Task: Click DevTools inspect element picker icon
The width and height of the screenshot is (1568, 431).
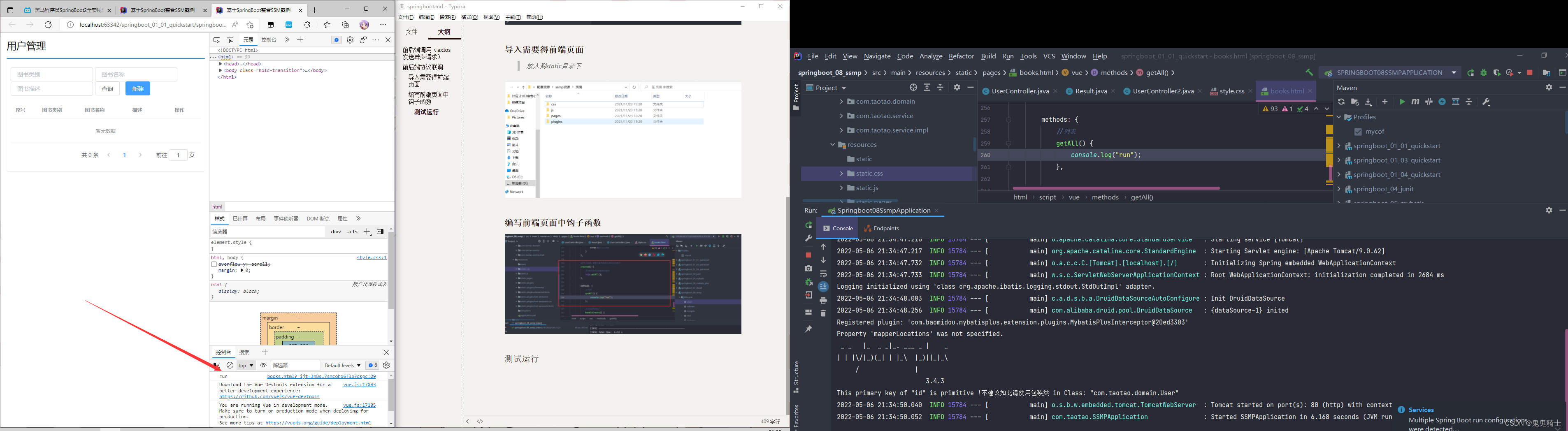Action: [217, 39]
